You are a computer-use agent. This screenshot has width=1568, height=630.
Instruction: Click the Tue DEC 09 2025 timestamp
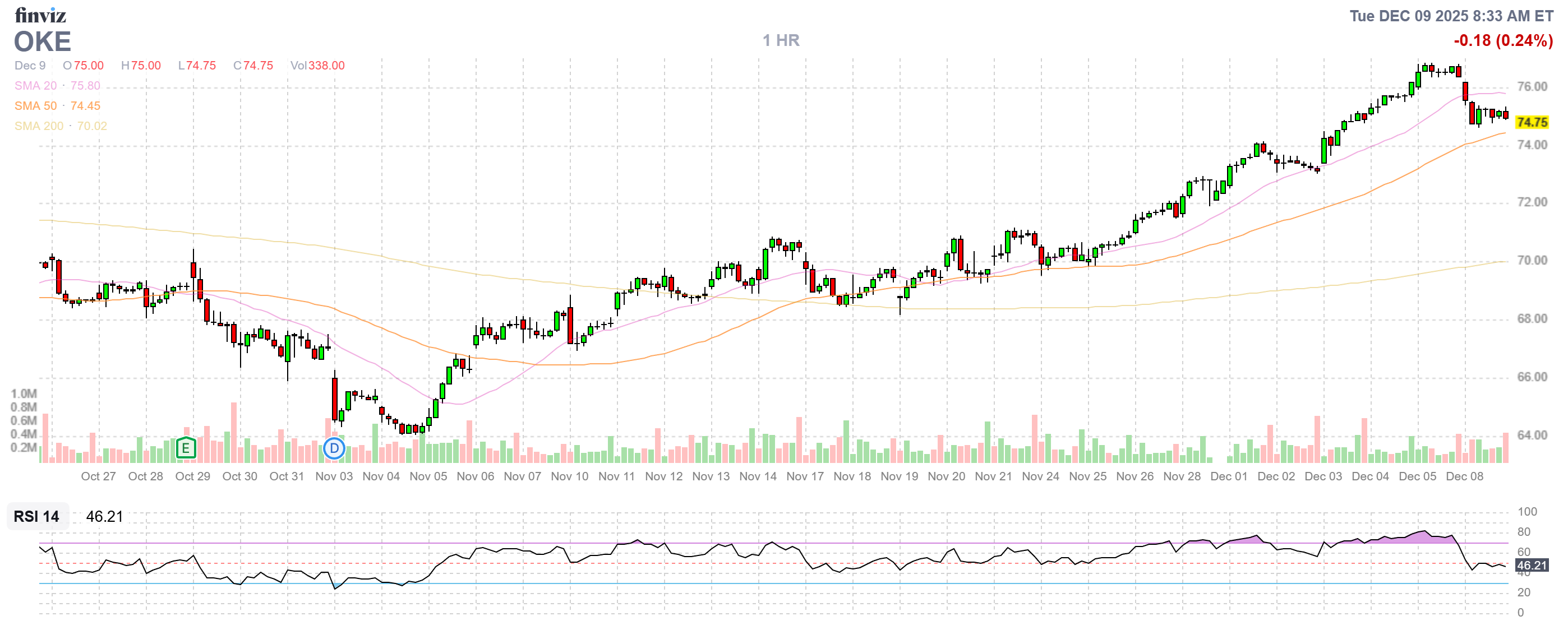tap(1451, 16)
